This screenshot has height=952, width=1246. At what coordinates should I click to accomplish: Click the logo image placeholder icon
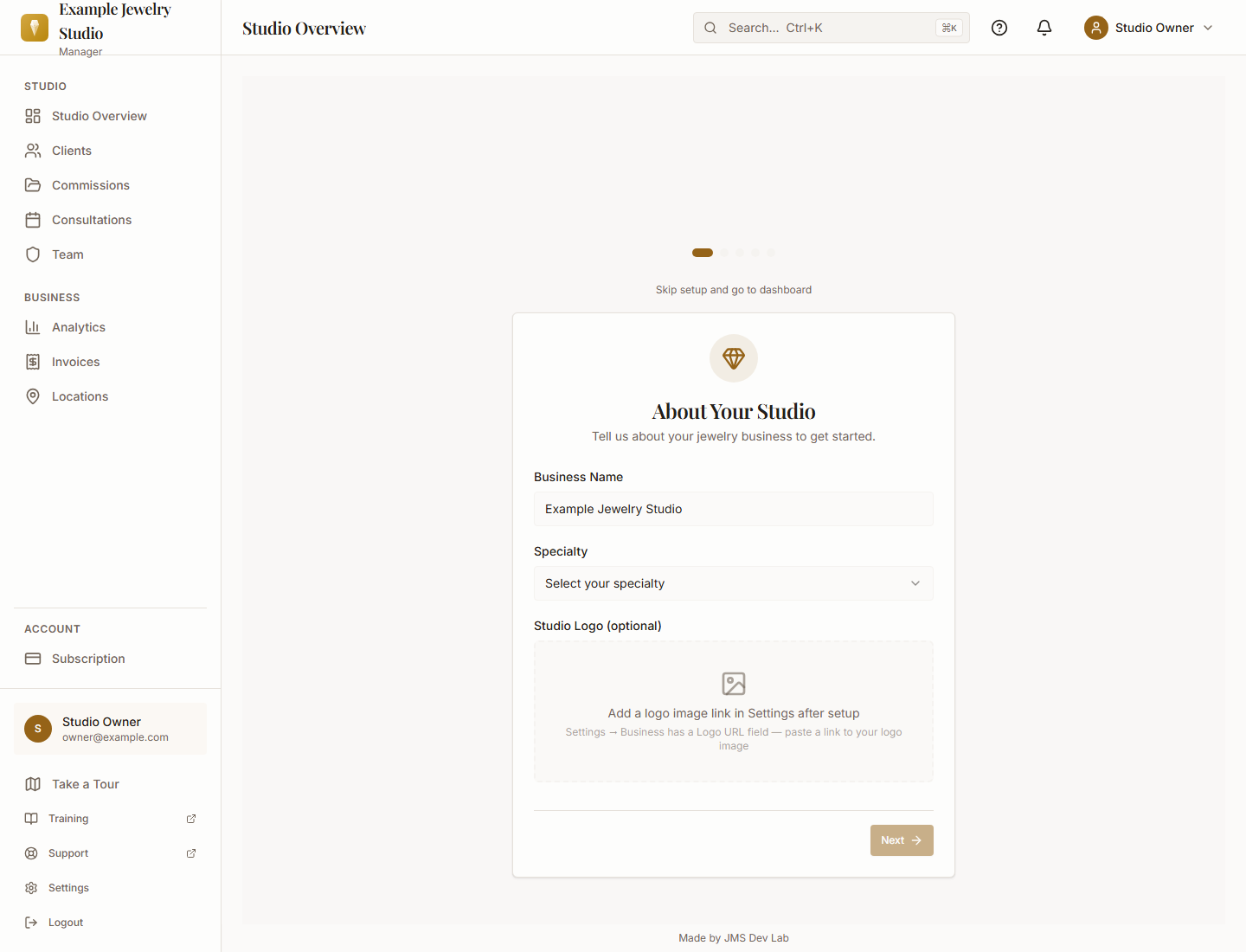(734, 684)
